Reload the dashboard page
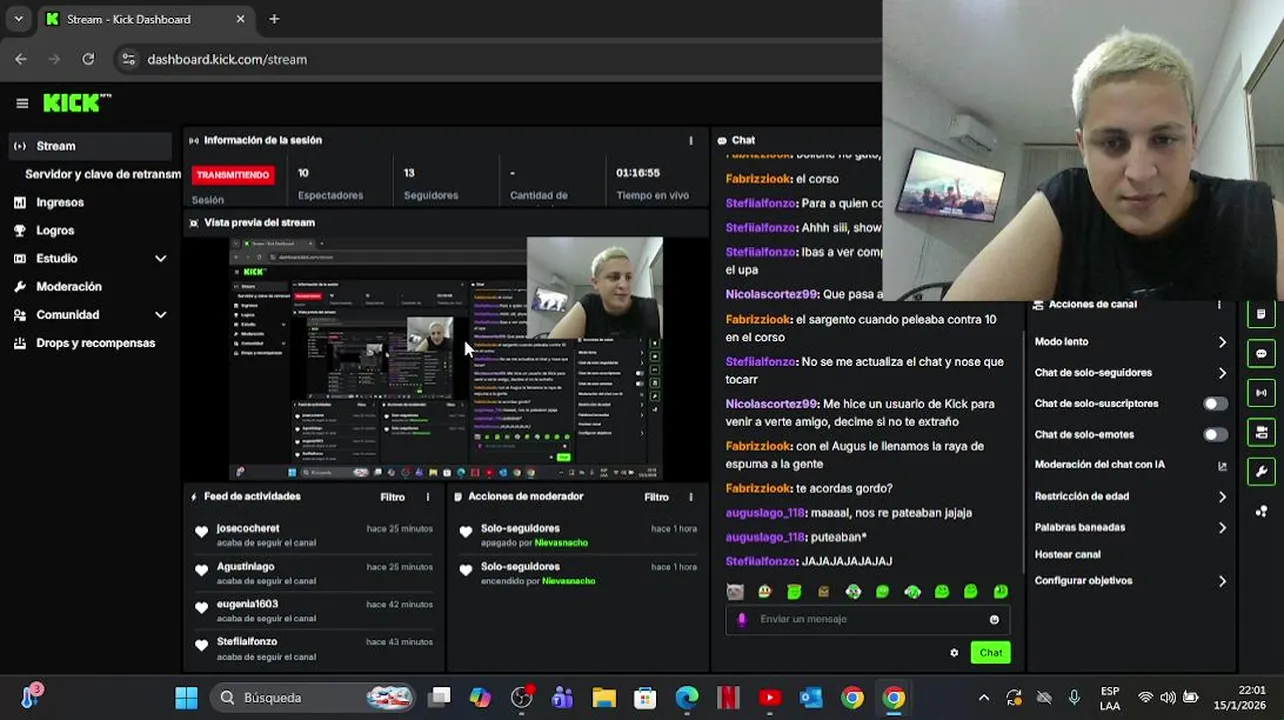1284x720 pixels. pos(88,59)
